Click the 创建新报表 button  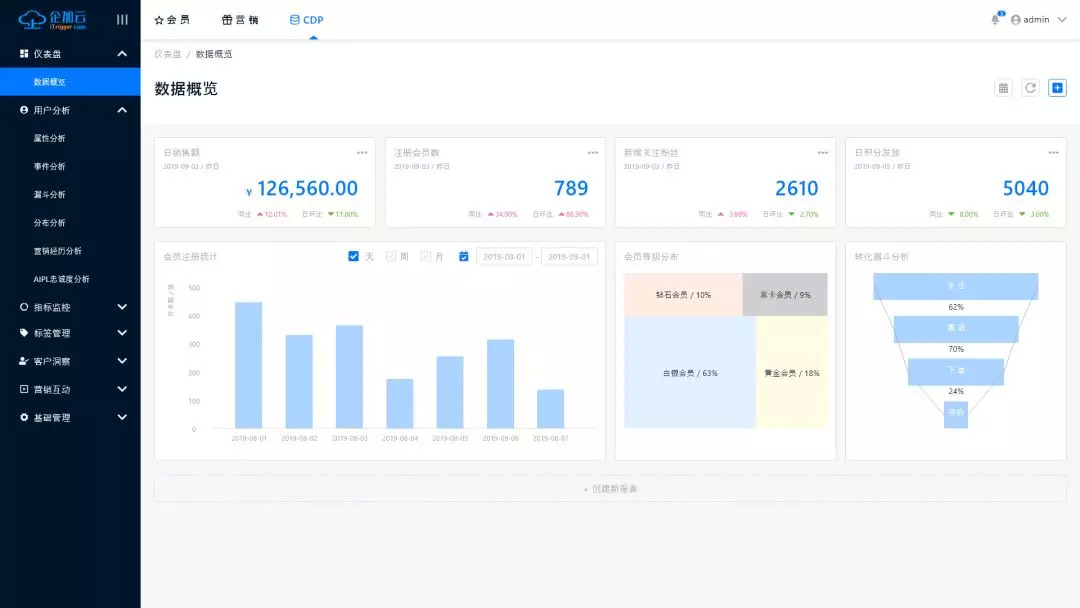(610, 488)
